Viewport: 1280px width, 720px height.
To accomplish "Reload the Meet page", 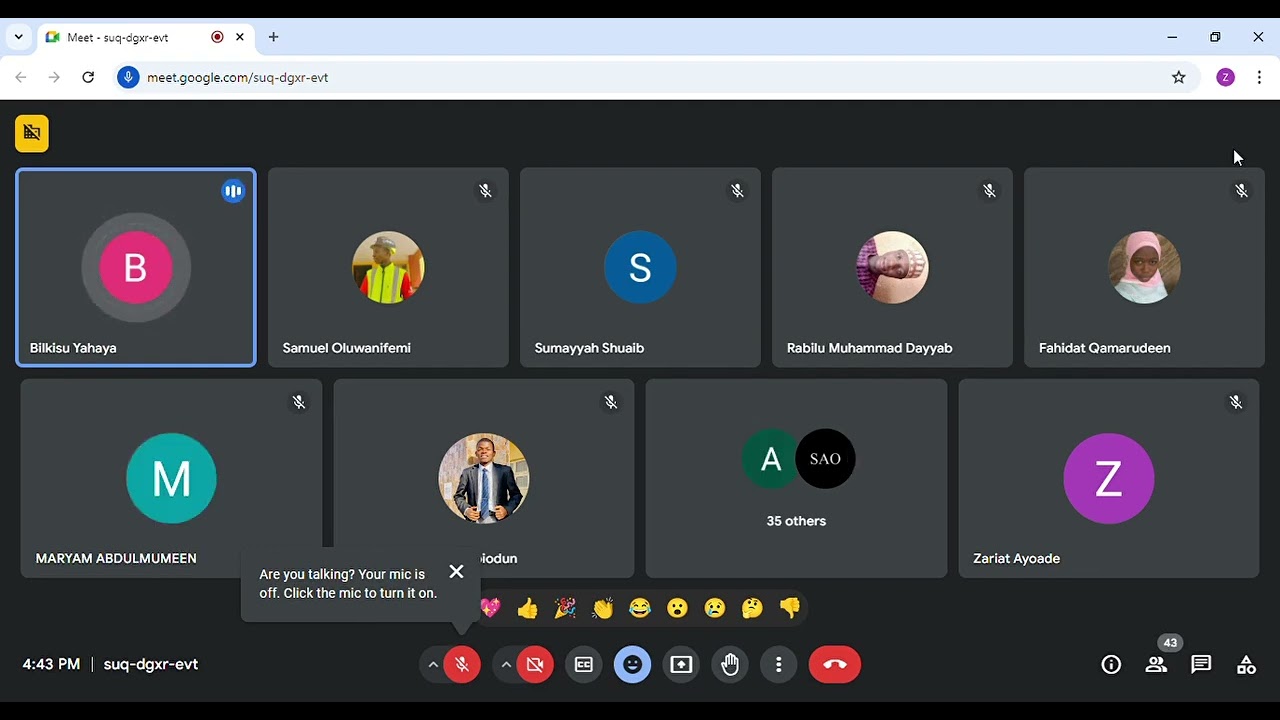I will click(x=88, y=77).
